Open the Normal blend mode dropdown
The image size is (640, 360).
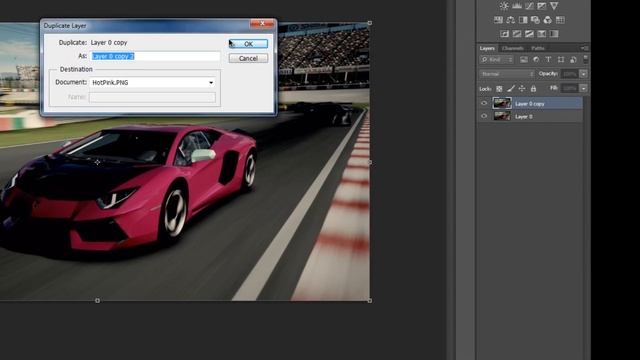[x=507, y=74]
